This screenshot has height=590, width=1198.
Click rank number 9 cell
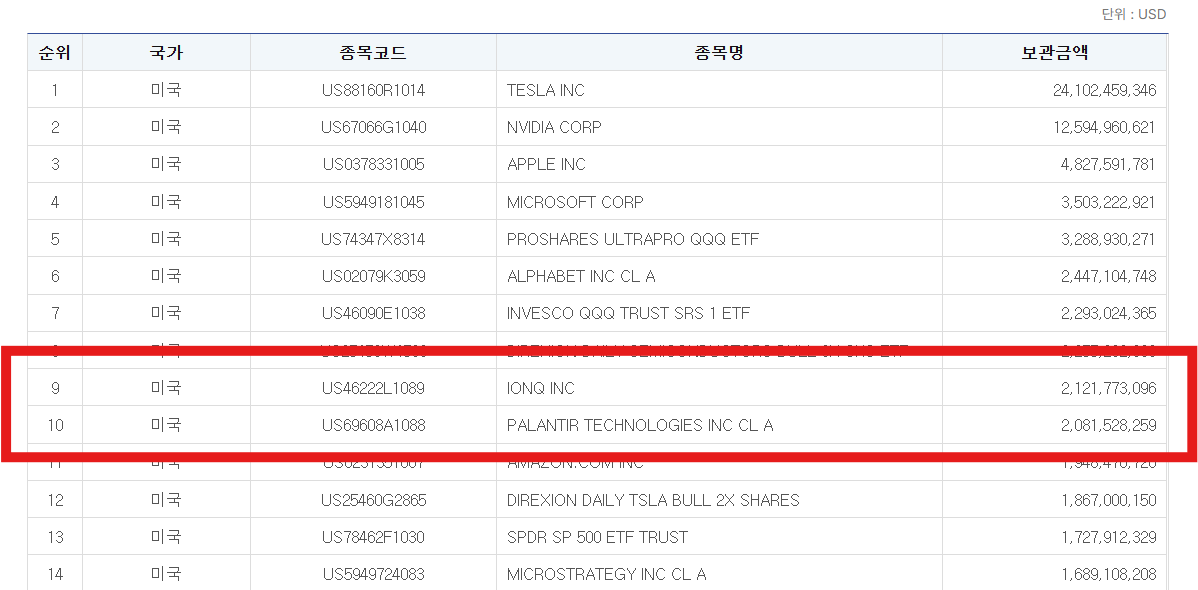tap(55, 388)
